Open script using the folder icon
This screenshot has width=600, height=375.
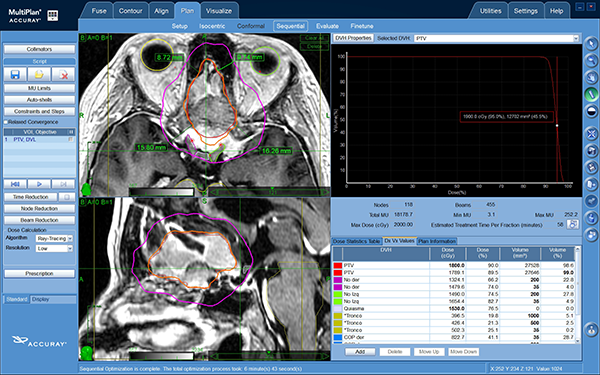point(39,74)
